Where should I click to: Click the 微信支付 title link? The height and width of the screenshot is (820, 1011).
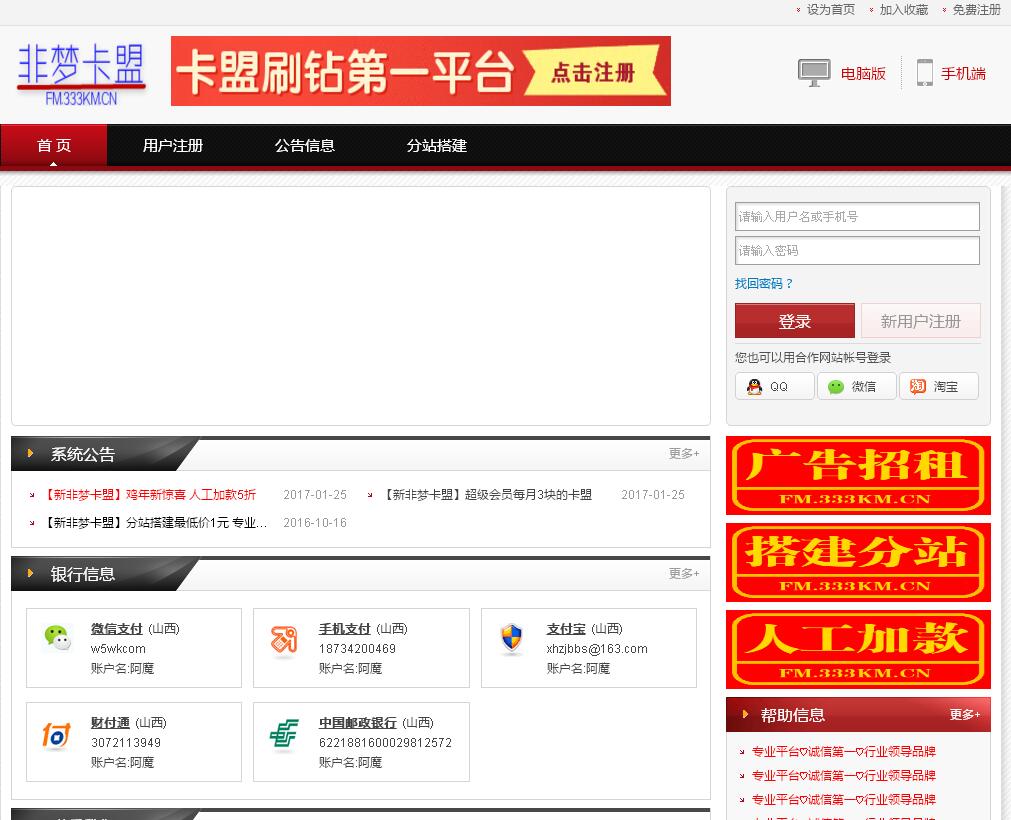click(117, 629)
